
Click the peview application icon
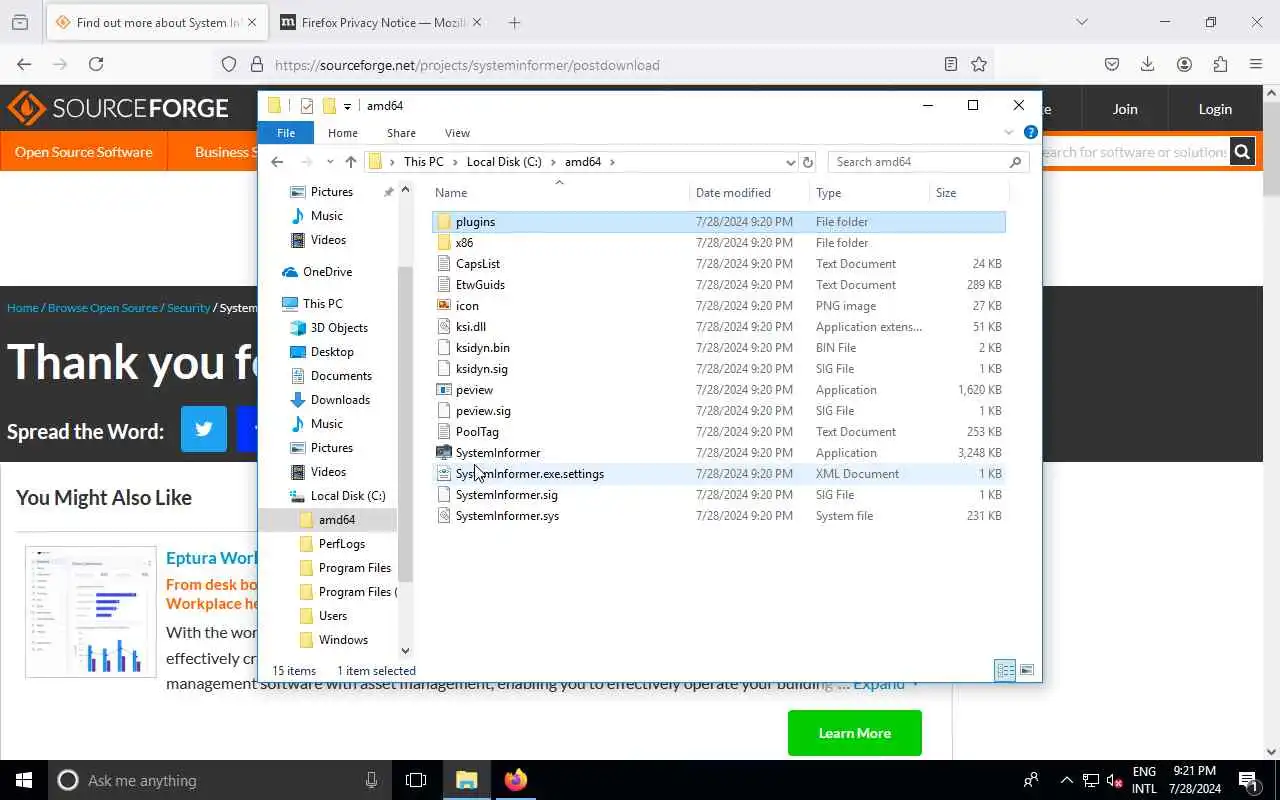tap(444, 390)
